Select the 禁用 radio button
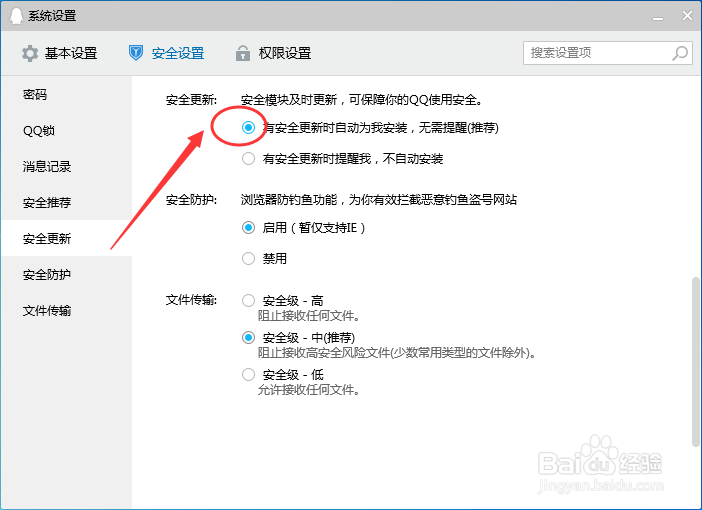 point(248,258)
